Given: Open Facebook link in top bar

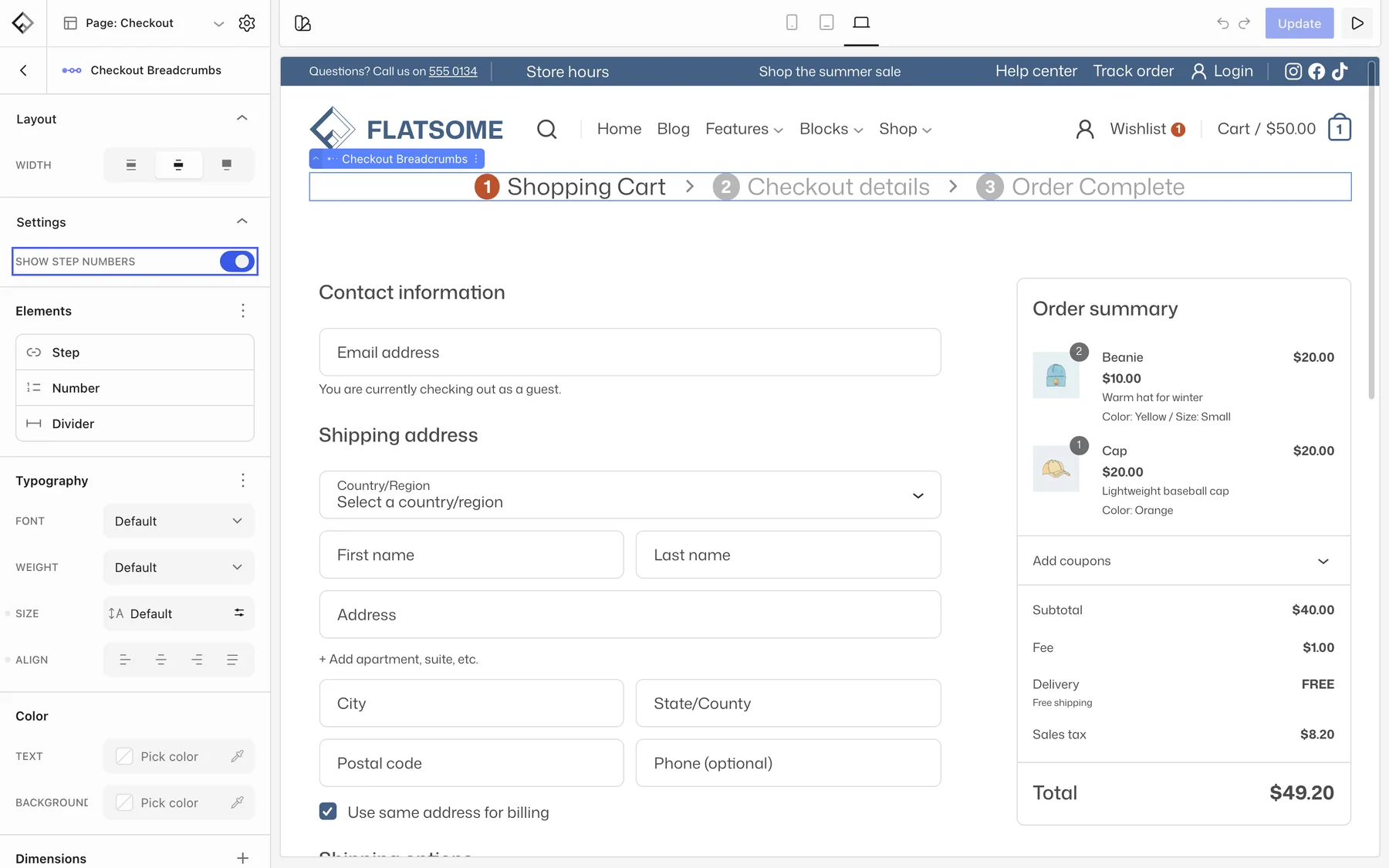Looking at the screenshot, I should point(1316,71).
